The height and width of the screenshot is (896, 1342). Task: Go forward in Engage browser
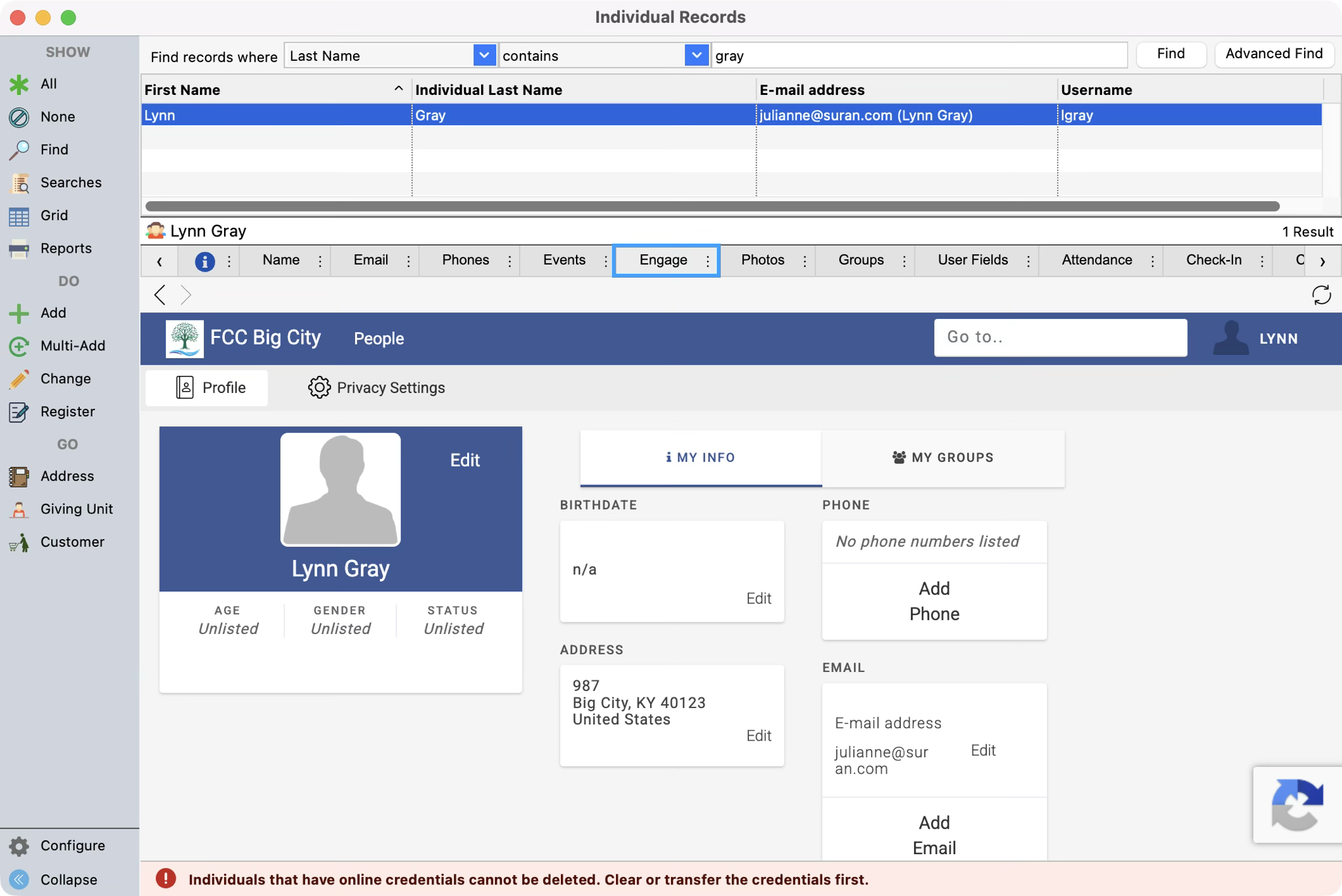pyautogui.click(x=186, y=295)
